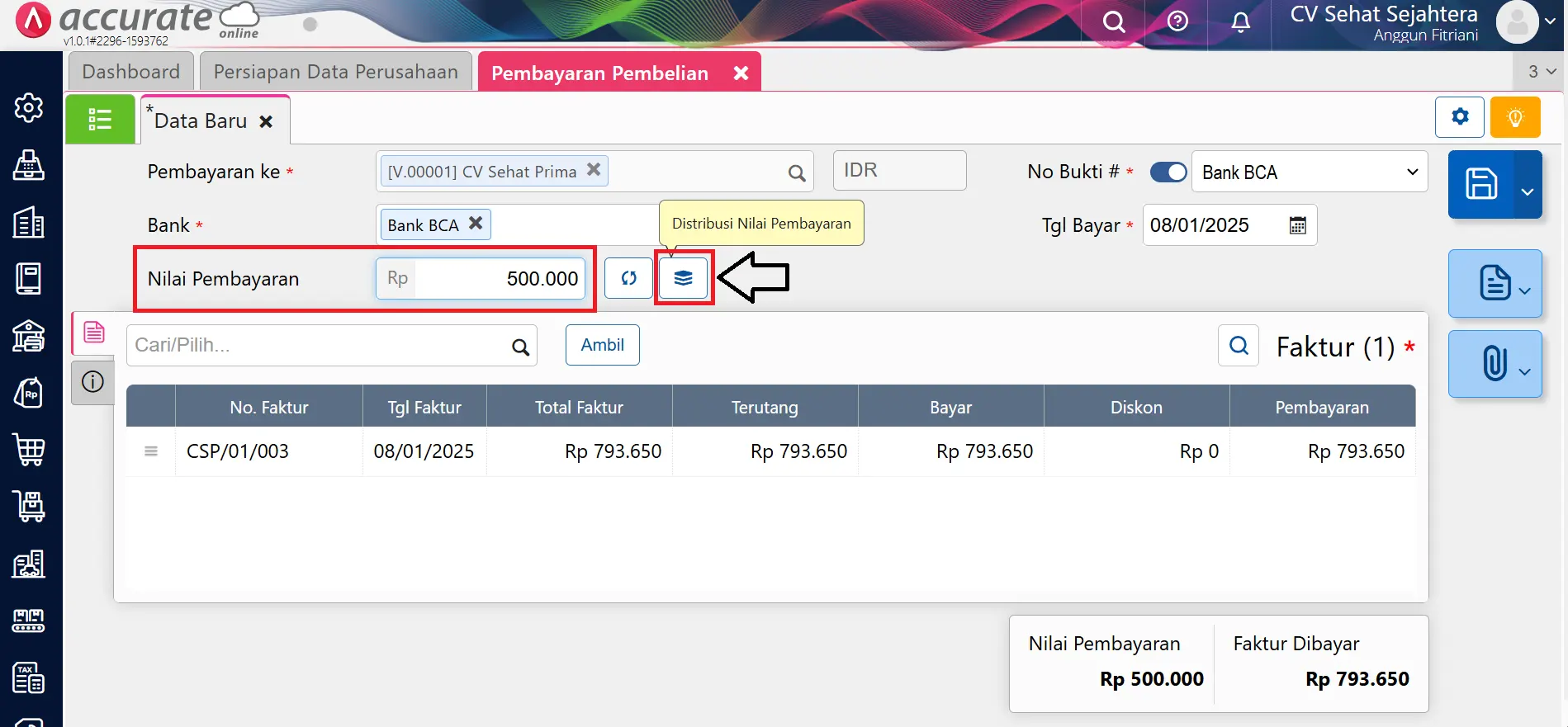Viewport: 1568px width, 727px height.
Task: Click the 08/01/2025 invoice date cell
Action: pos(424,451)
